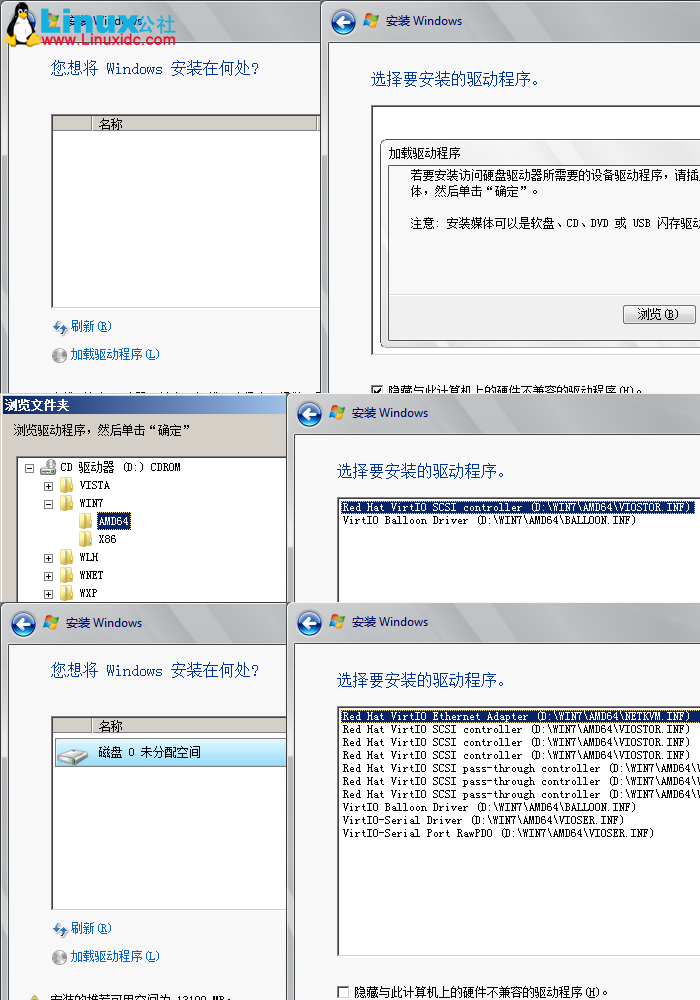Collapse the CD 驱动器 (D:) CDROM node
Image resolution: width=700 pixels, height=1000 pixels.
coord(29,468)
